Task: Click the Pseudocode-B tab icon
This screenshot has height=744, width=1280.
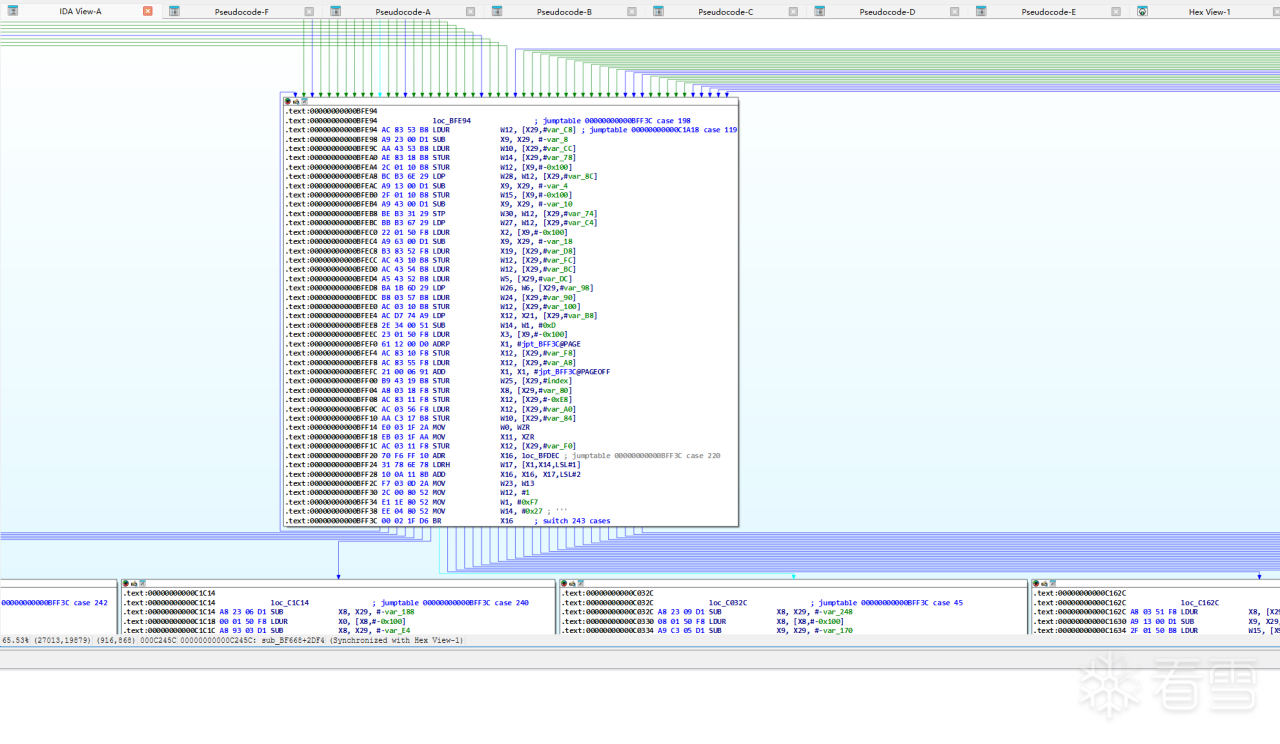Action: click(497, 12)
